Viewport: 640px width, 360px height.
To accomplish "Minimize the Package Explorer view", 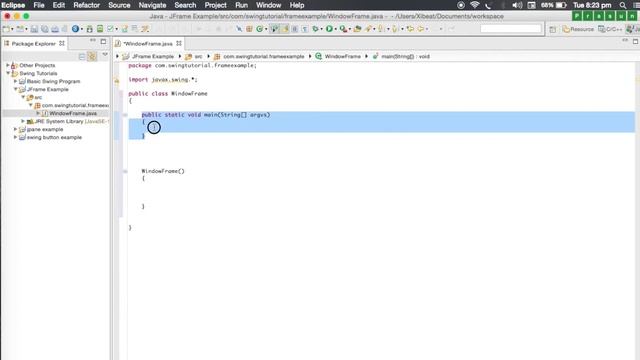I will tap(93, 41).
